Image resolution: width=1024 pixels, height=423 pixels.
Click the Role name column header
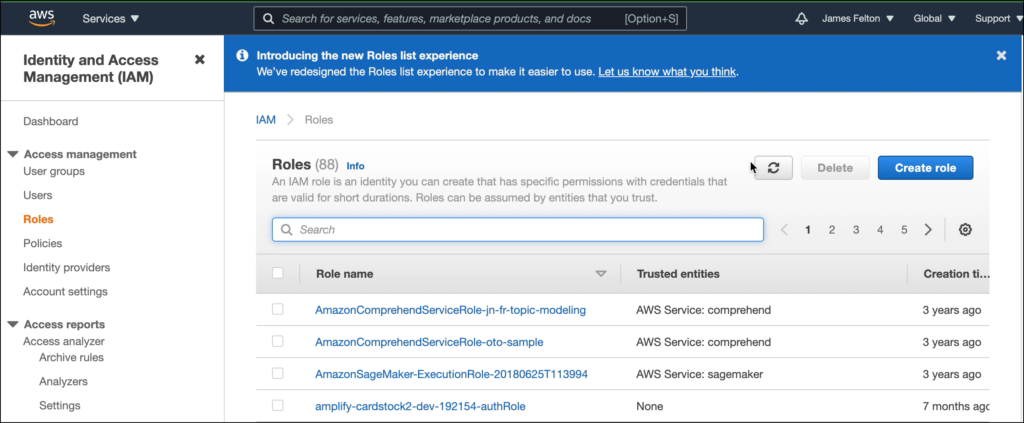(x=345, y=274)
